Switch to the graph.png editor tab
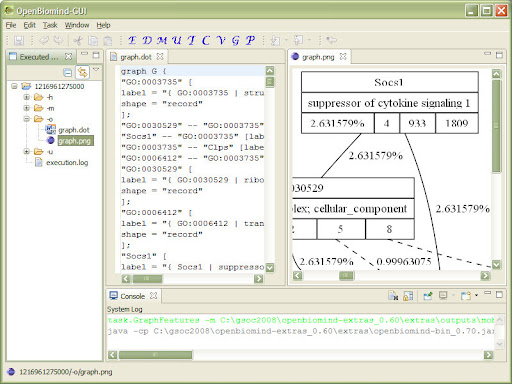 click(x=318, y=57)
